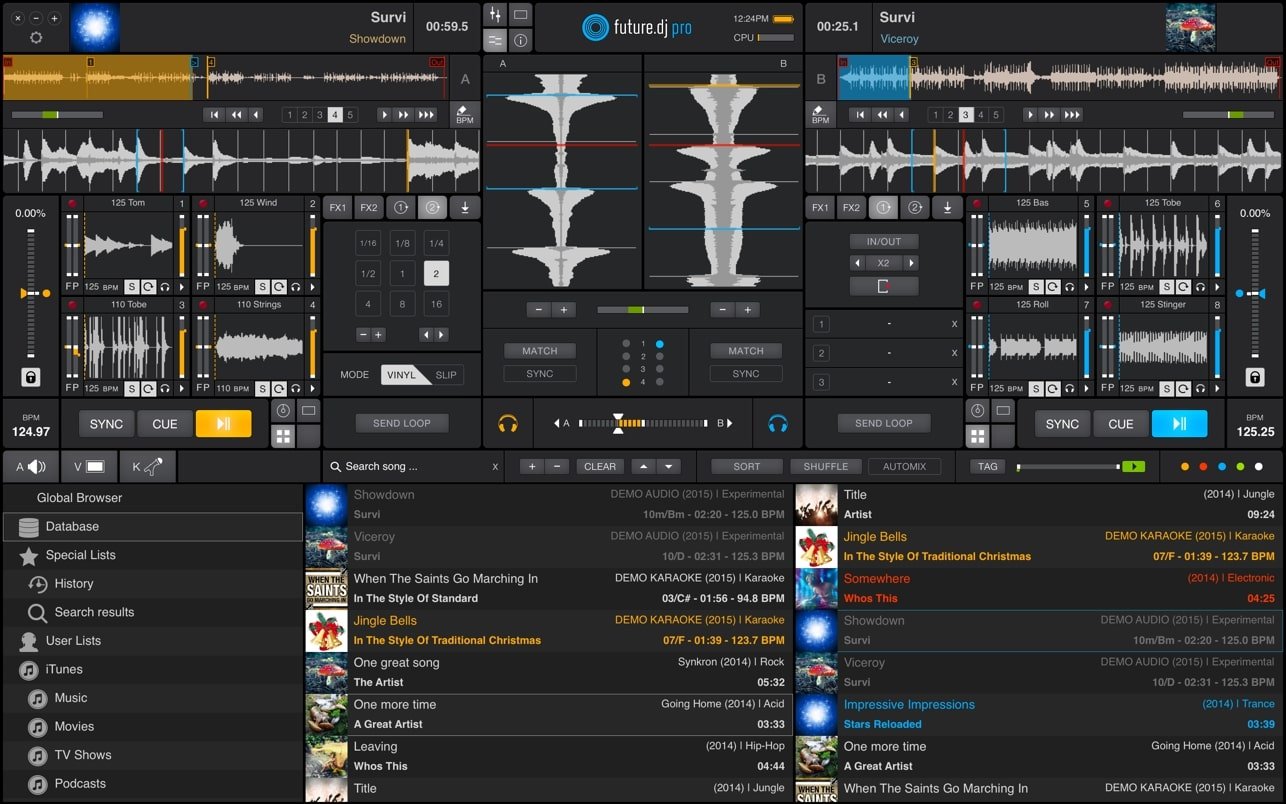The image size is (1286, 804).
Task: Open the video tab labeled V
Action: tap(88, 467)
